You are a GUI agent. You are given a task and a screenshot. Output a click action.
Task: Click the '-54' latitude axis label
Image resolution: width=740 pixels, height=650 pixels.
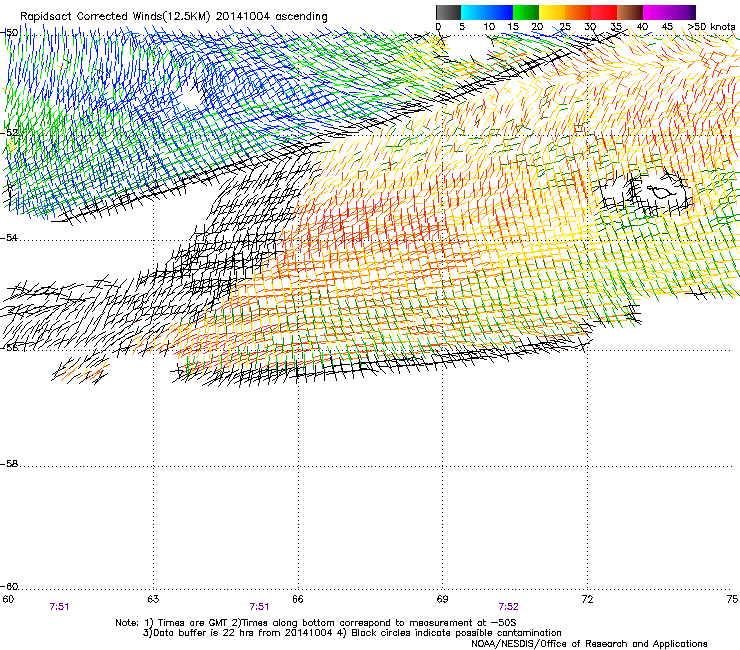[x=9, y=237]
